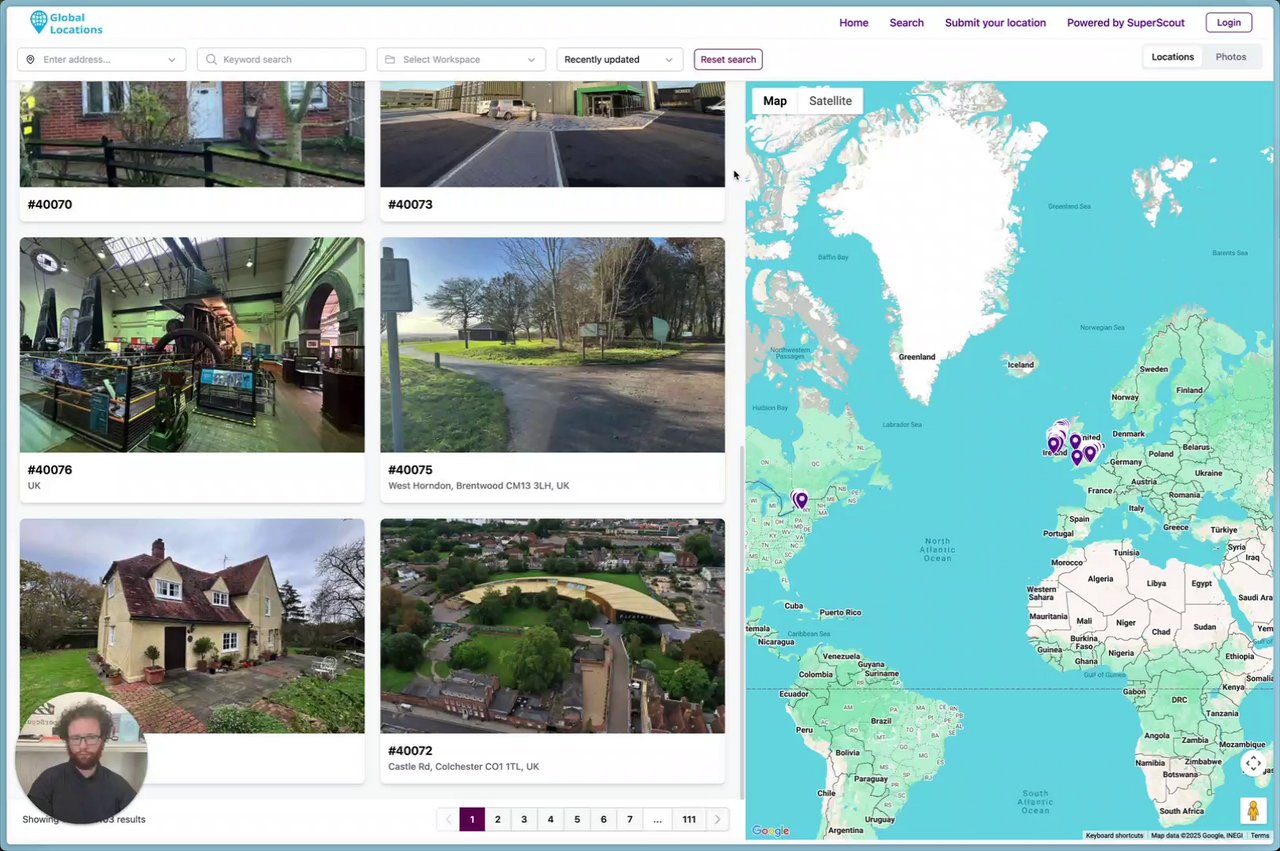Click the pagination ellipsis button
Viewport: 1280px width, 851px height.
click(657, 819)
